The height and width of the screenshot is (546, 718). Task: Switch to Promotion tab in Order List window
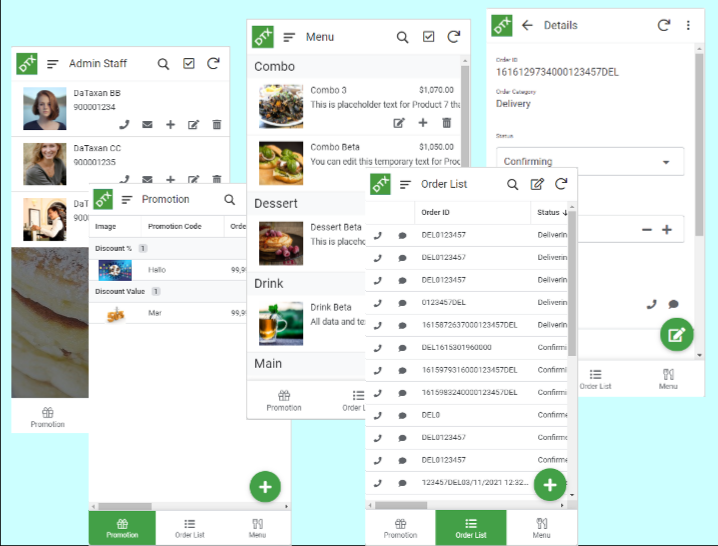(x=400, y=528)
